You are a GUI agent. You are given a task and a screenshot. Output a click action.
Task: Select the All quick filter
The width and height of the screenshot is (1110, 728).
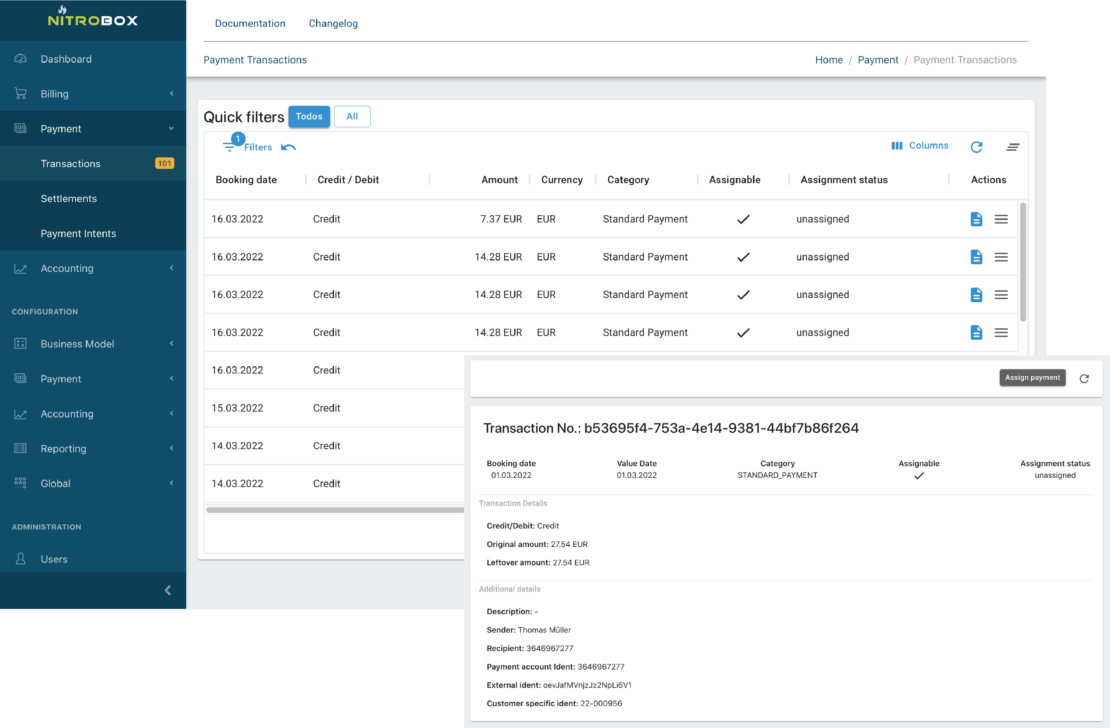coord(352,116)
